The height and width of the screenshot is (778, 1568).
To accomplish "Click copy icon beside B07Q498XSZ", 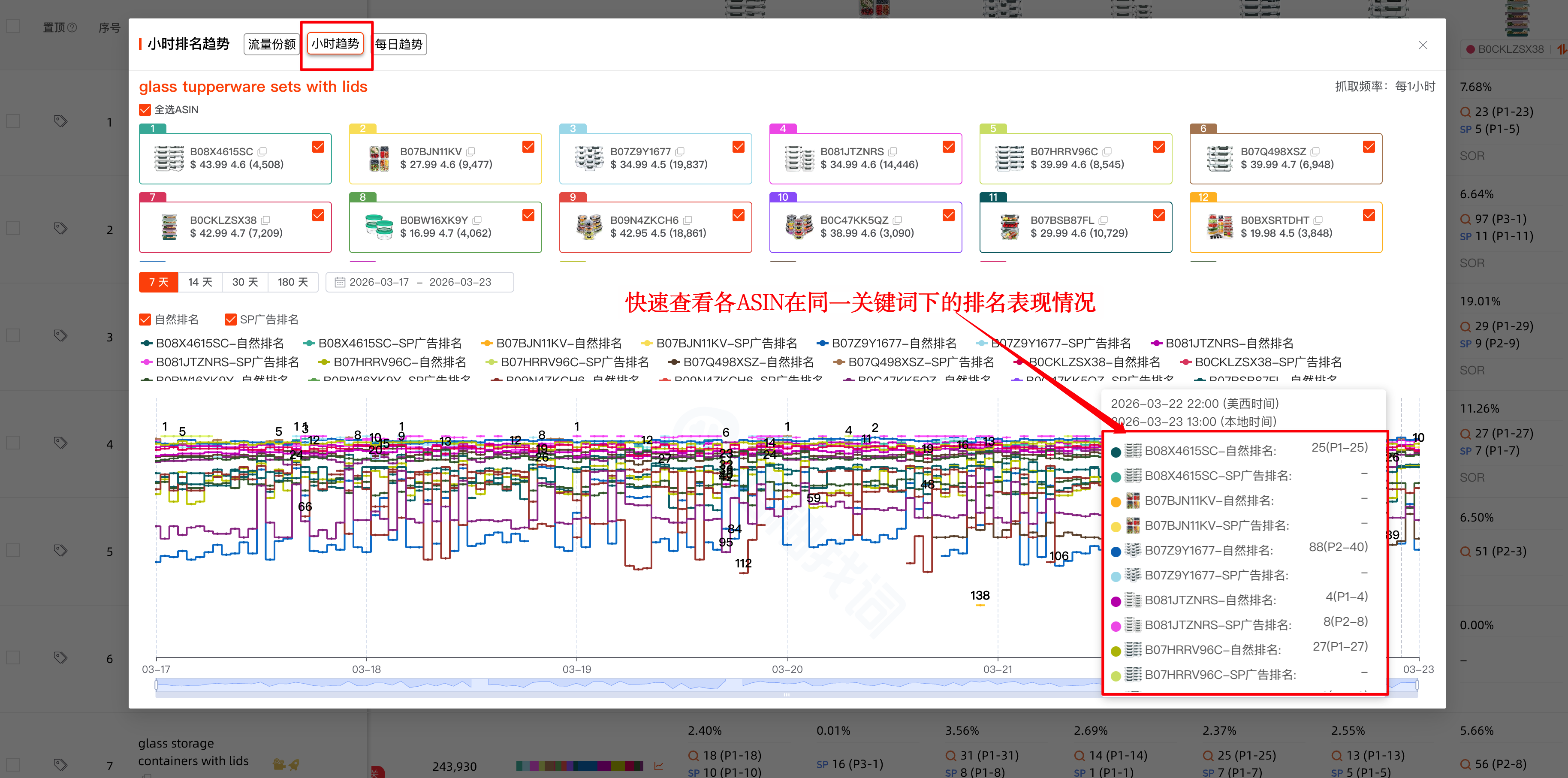I will (x=1315, y=151).
